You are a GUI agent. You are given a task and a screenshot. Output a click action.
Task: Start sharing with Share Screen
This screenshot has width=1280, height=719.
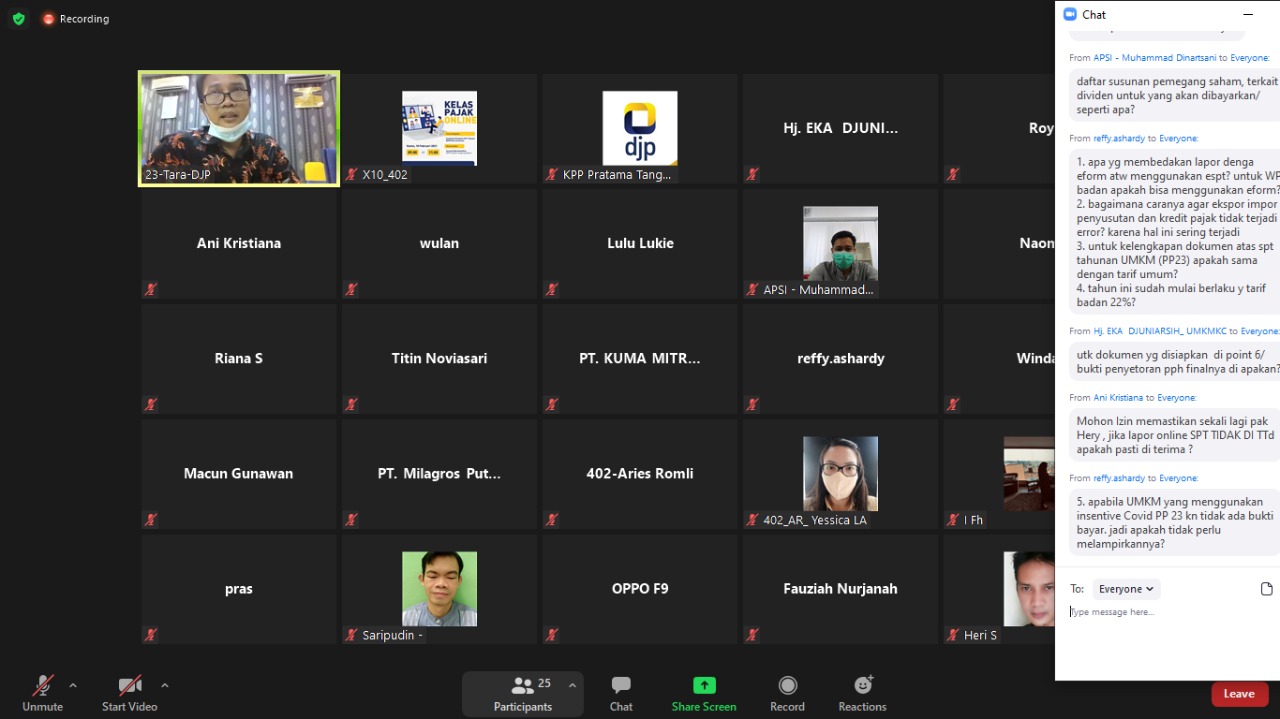click(704, 693)
